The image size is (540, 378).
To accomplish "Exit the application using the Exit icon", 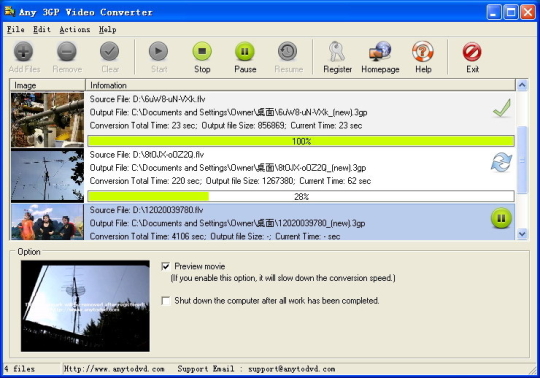I will tap(472, 52).
